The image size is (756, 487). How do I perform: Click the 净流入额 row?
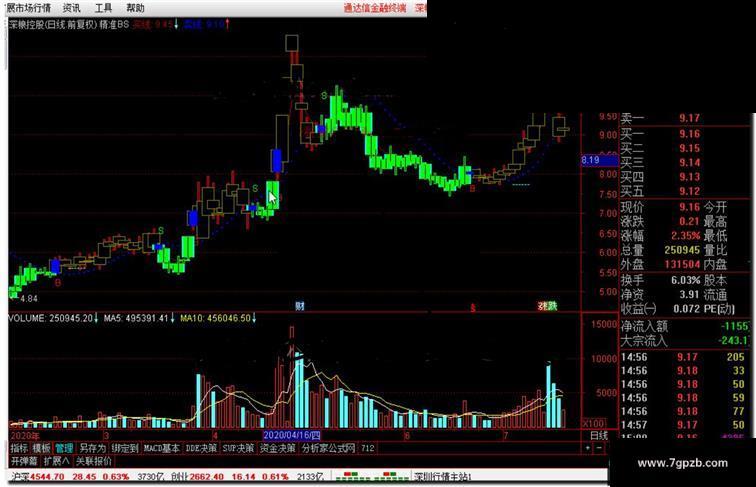685,326
